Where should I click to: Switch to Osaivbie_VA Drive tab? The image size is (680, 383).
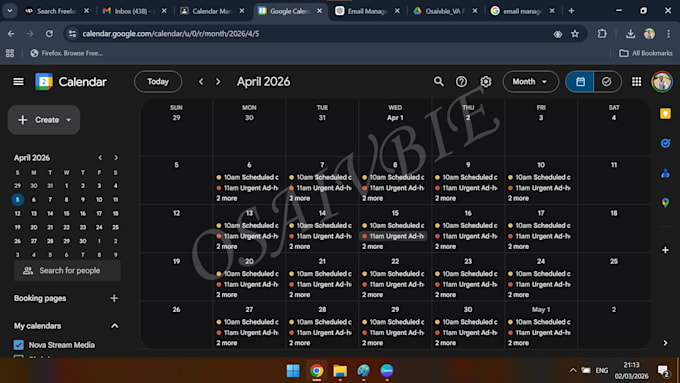[x=445, y=11]
